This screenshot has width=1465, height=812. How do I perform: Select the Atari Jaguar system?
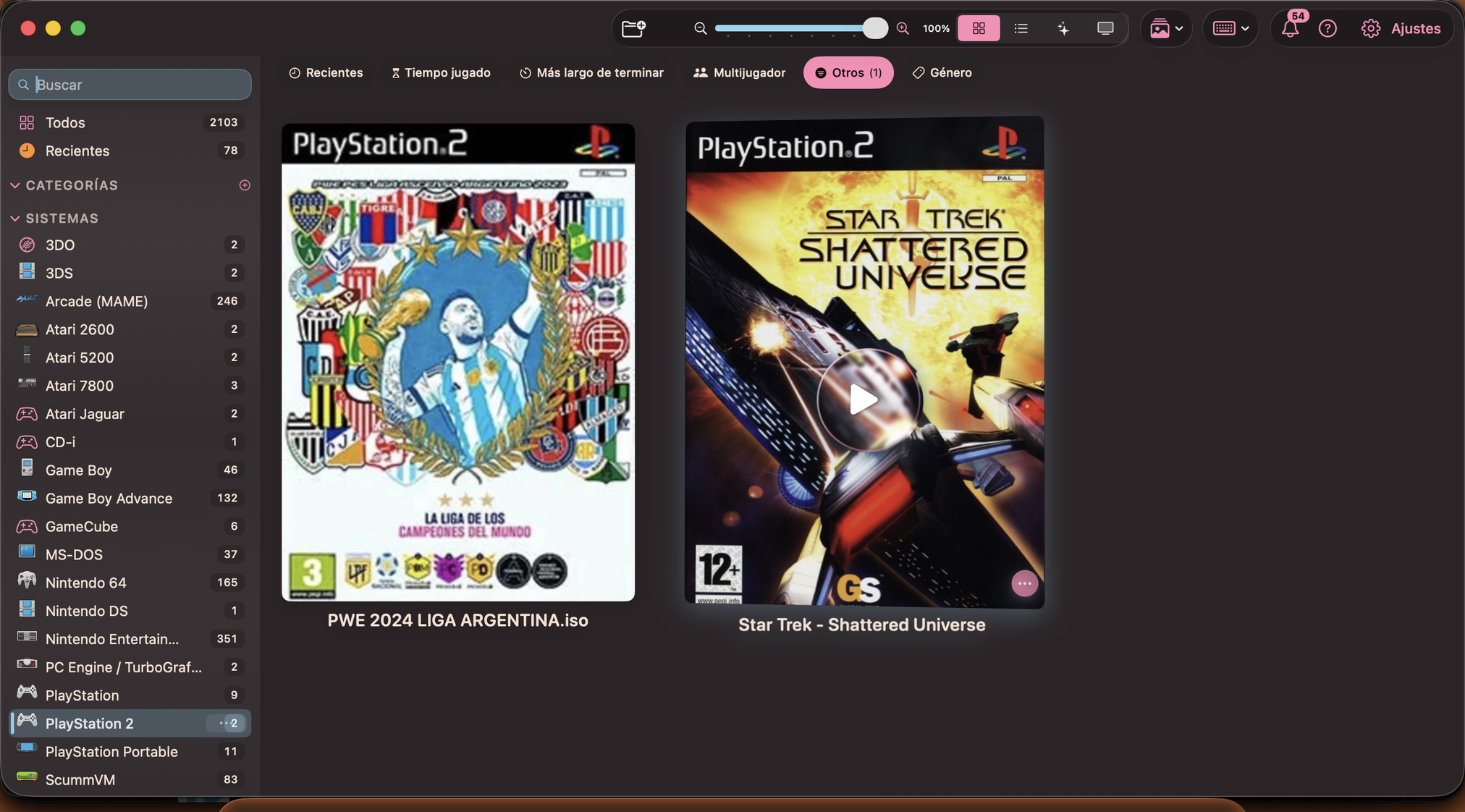point(130,413)
